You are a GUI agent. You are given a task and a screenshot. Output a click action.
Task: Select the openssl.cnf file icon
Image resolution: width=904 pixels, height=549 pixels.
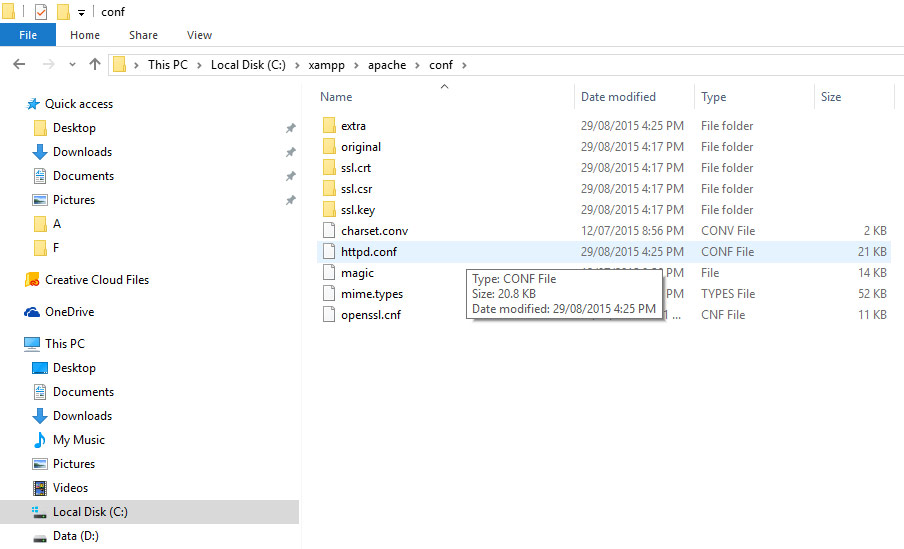(x=329, y=314)
